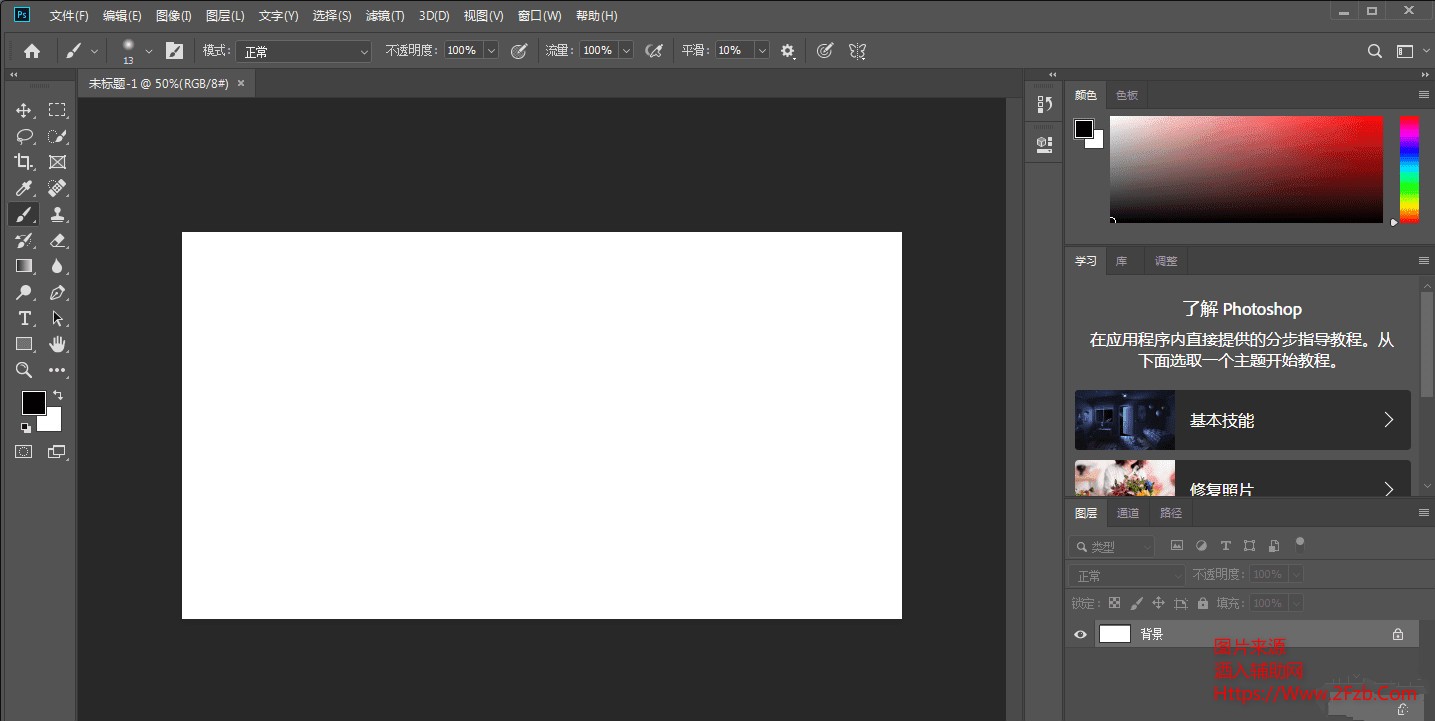The width and height of the screenshot is (1435, 721).
Task: Choose the Eraser tool
Action: [x=57, y=240]
